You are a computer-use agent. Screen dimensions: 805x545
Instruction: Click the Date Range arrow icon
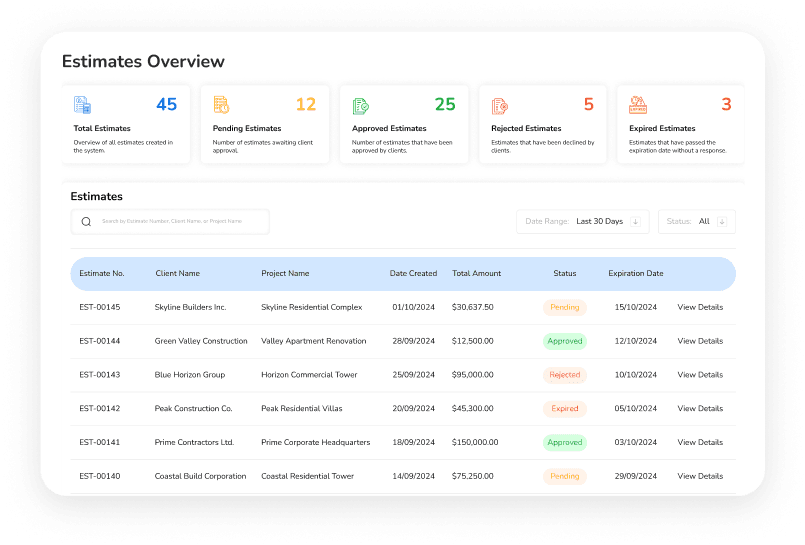(635, 221)
